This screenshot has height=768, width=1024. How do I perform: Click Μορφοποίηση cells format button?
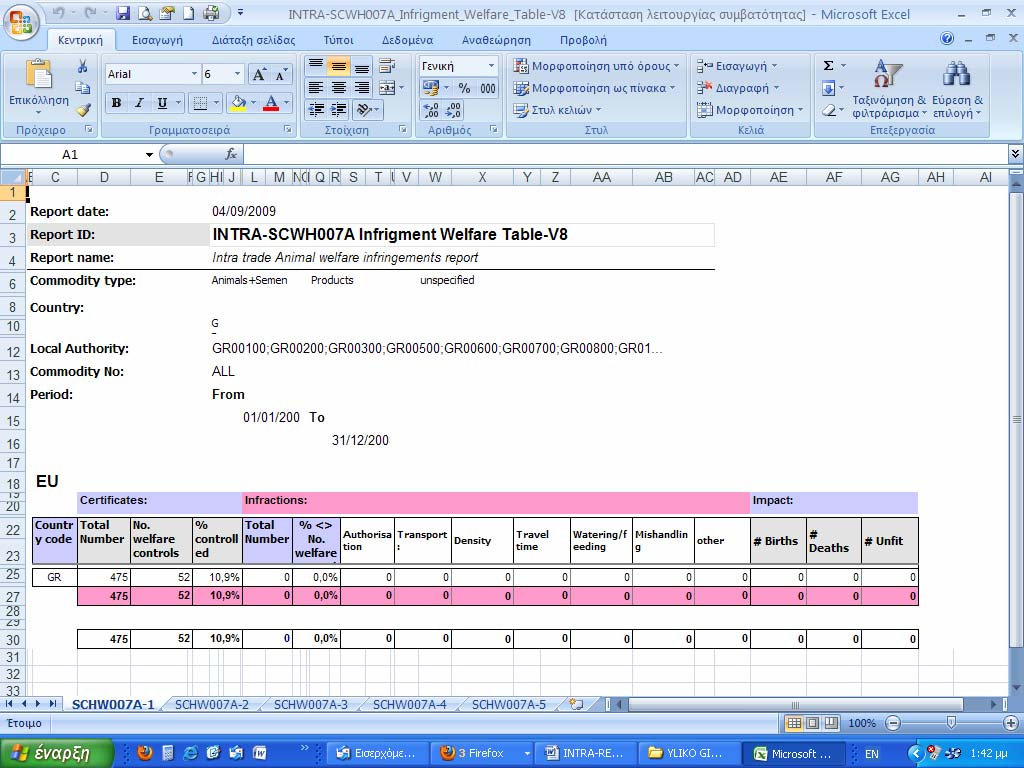pos(750,110)
